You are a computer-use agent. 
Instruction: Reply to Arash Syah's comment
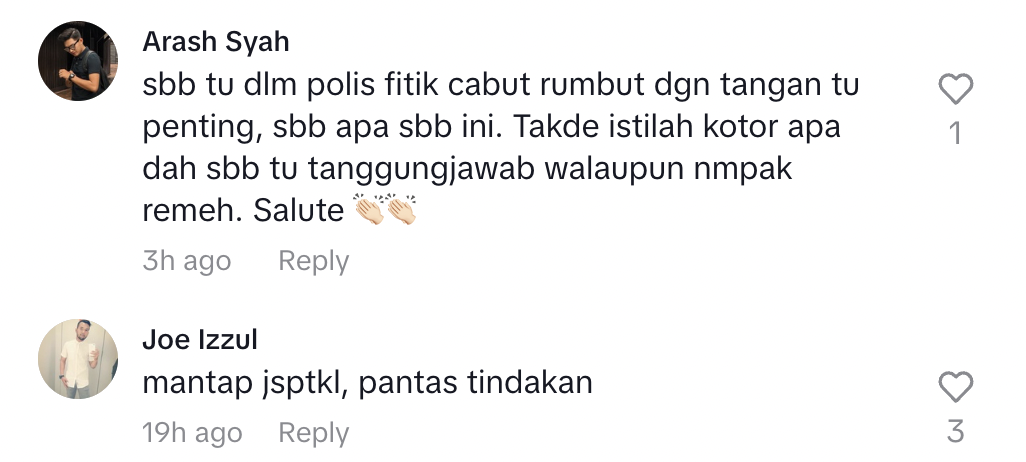(x=313, y=261)
